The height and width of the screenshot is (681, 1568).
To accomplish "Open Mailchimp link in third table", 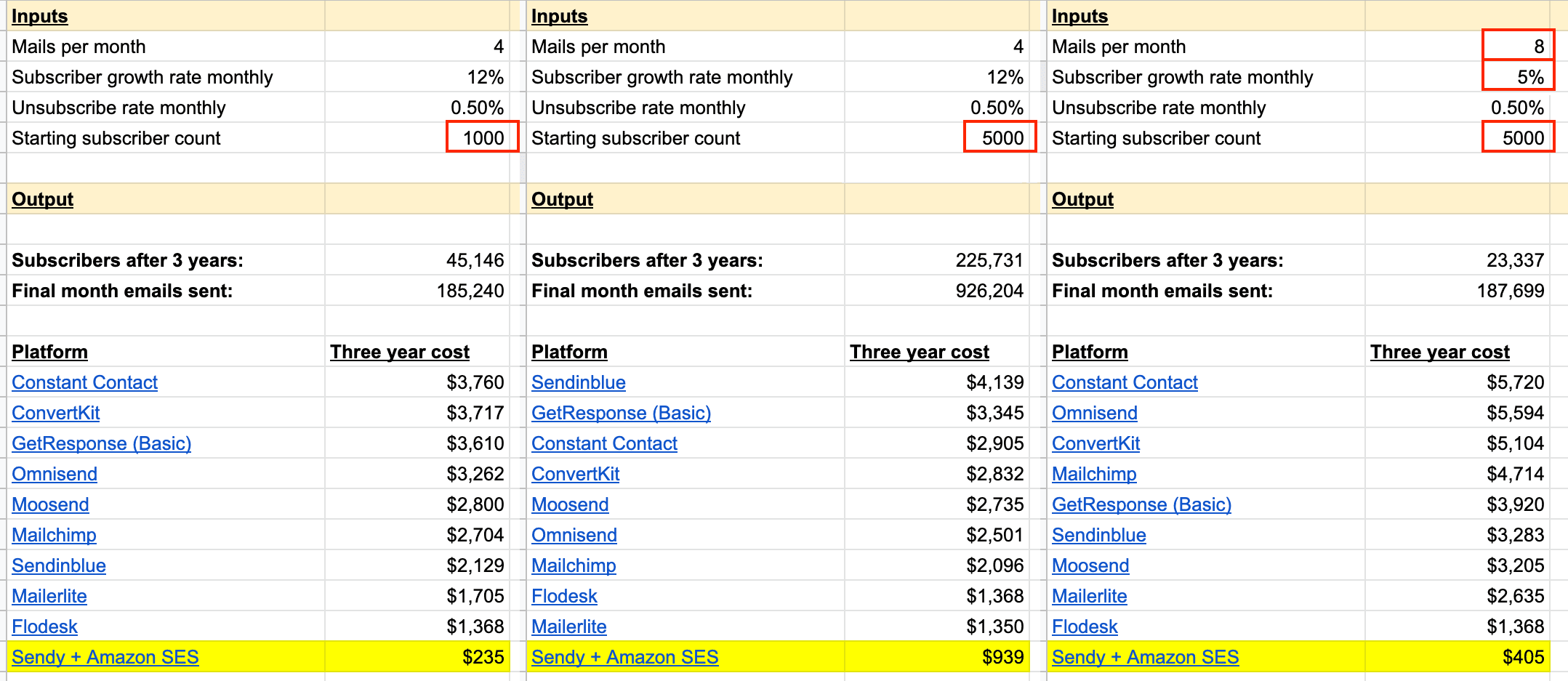I will coord(1094,474).
